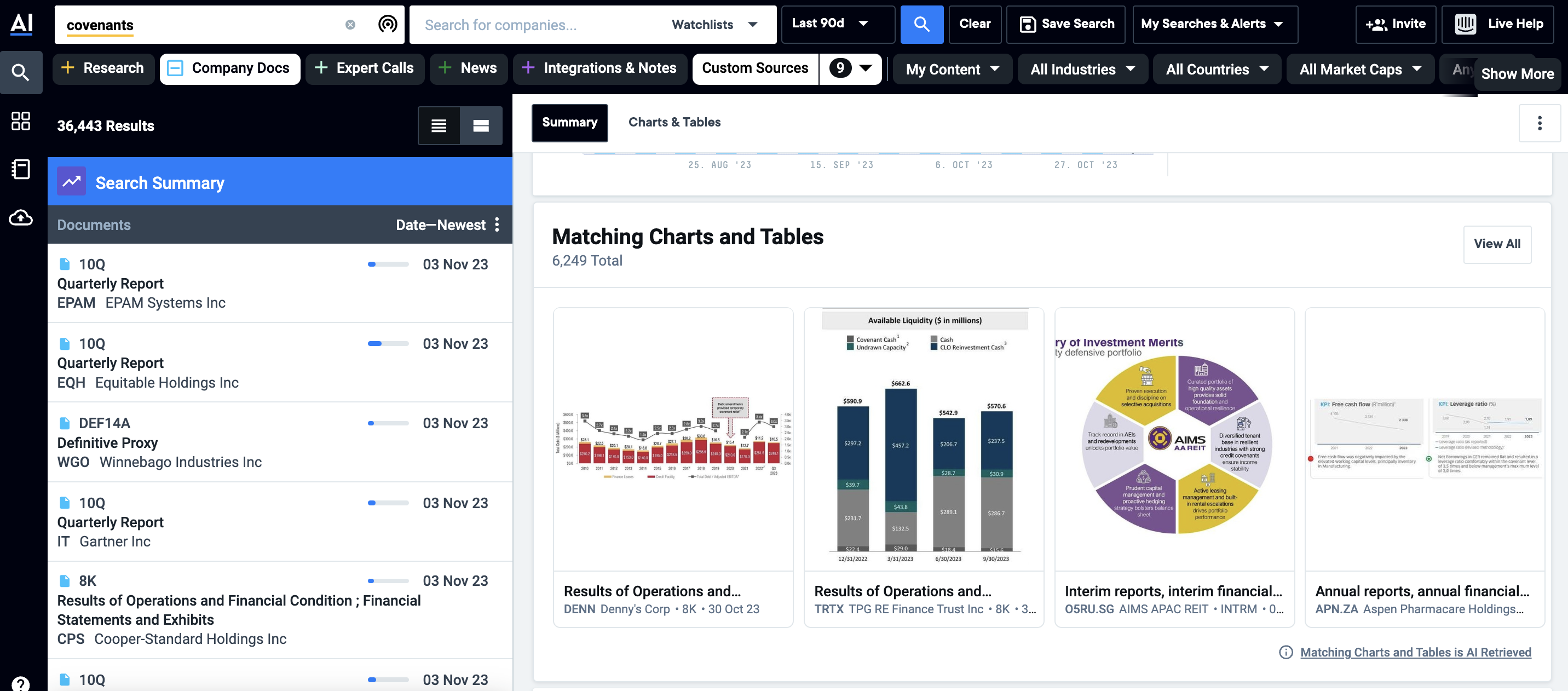Select the sidebar search magnifier icon
Screen dimensions: 1568x691
point(21,73)
